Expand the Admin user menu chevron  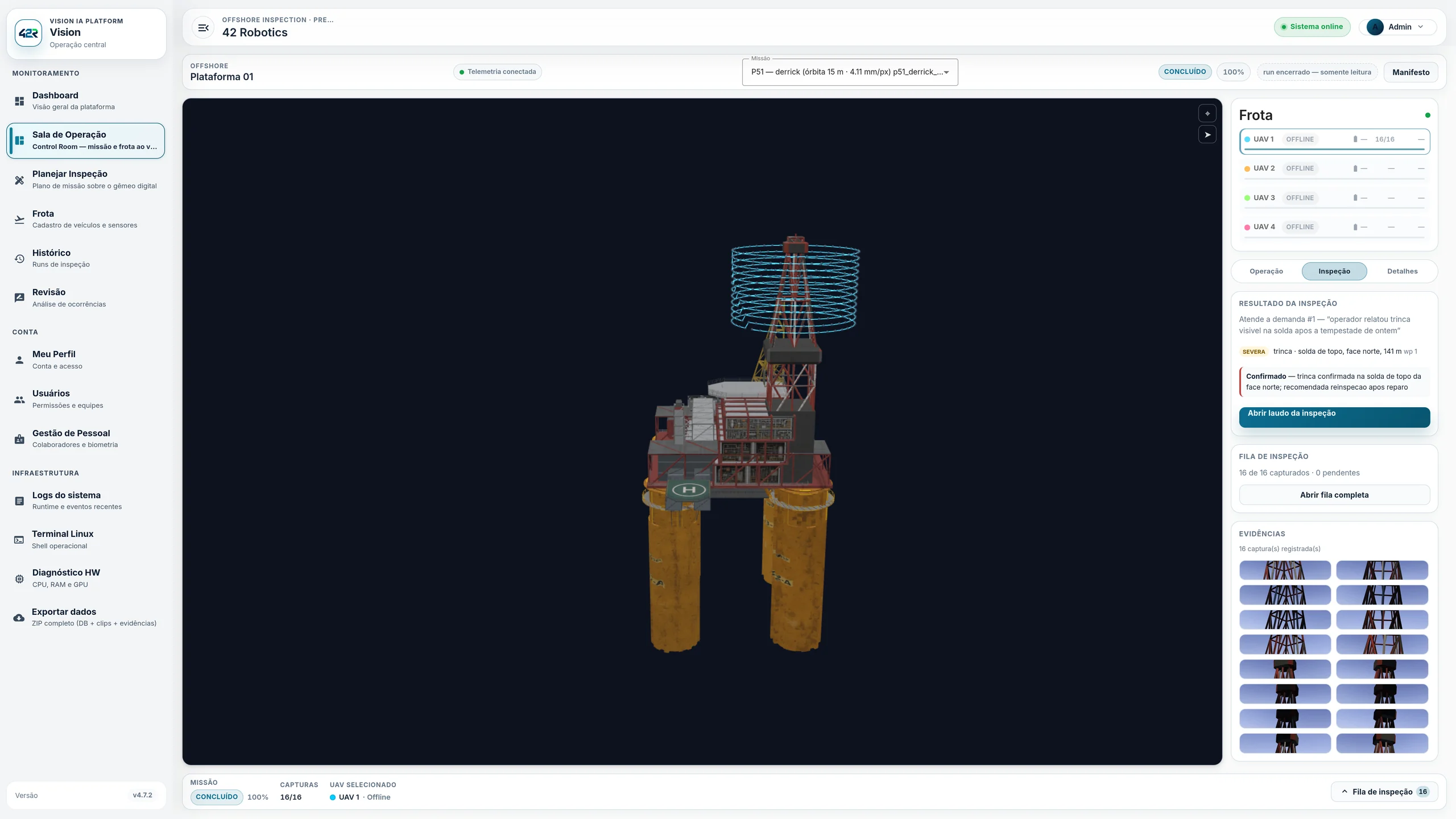tap(1421, 27)
